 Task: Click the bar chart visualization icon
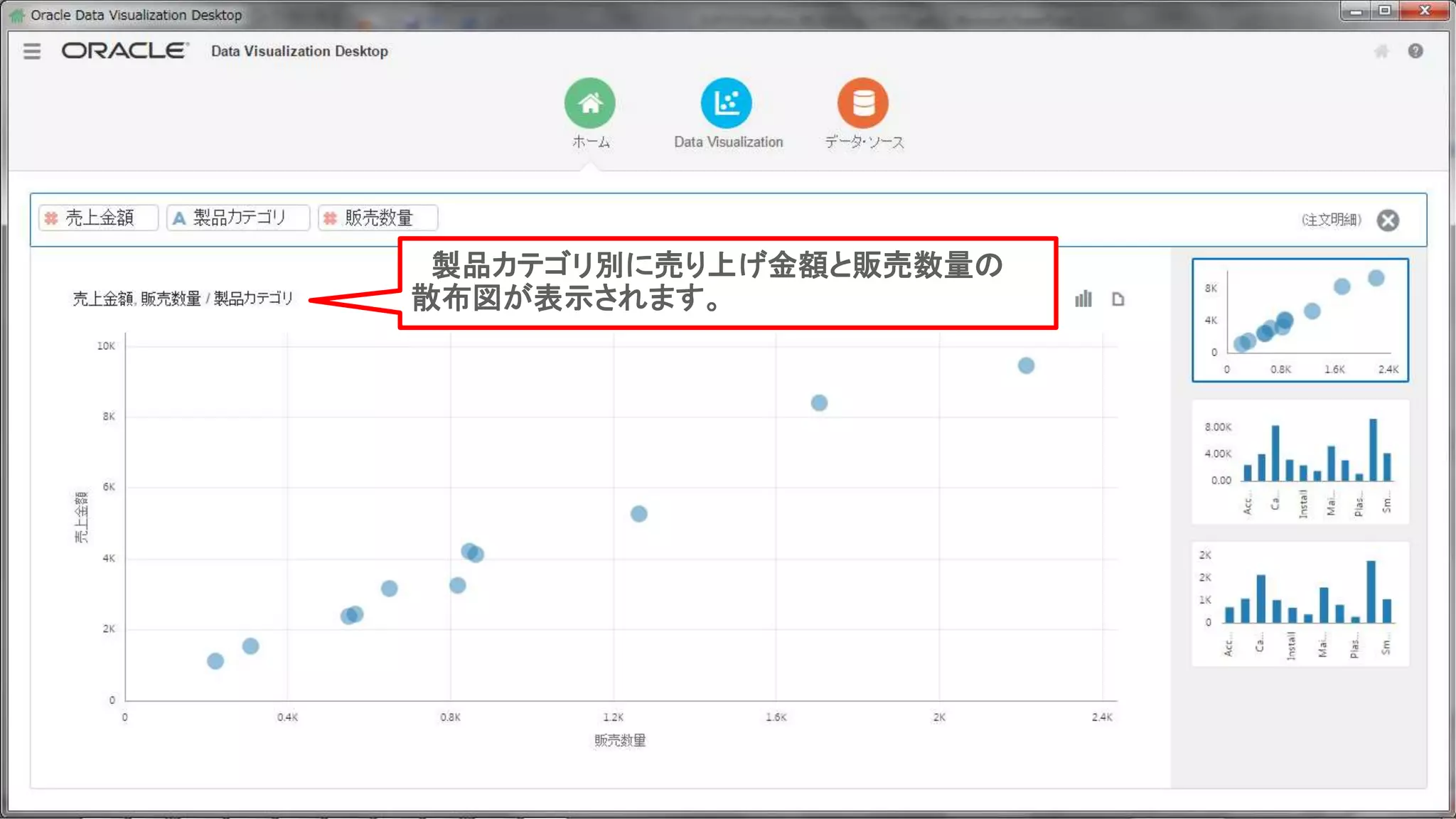(1083, 299)
